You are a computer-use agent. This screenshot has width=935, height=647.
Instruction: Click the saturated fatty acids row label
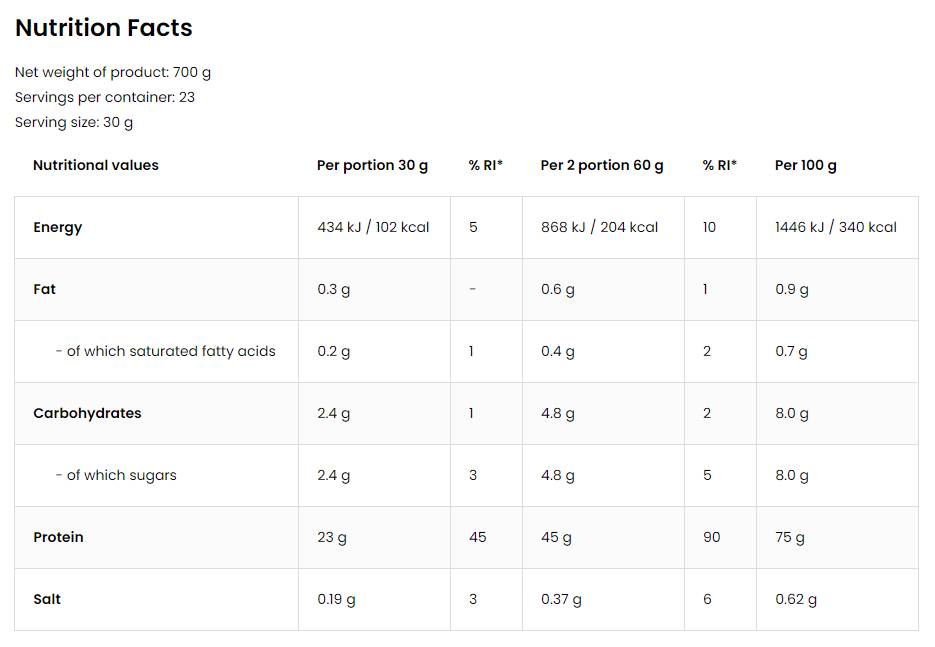pos(166,351)
